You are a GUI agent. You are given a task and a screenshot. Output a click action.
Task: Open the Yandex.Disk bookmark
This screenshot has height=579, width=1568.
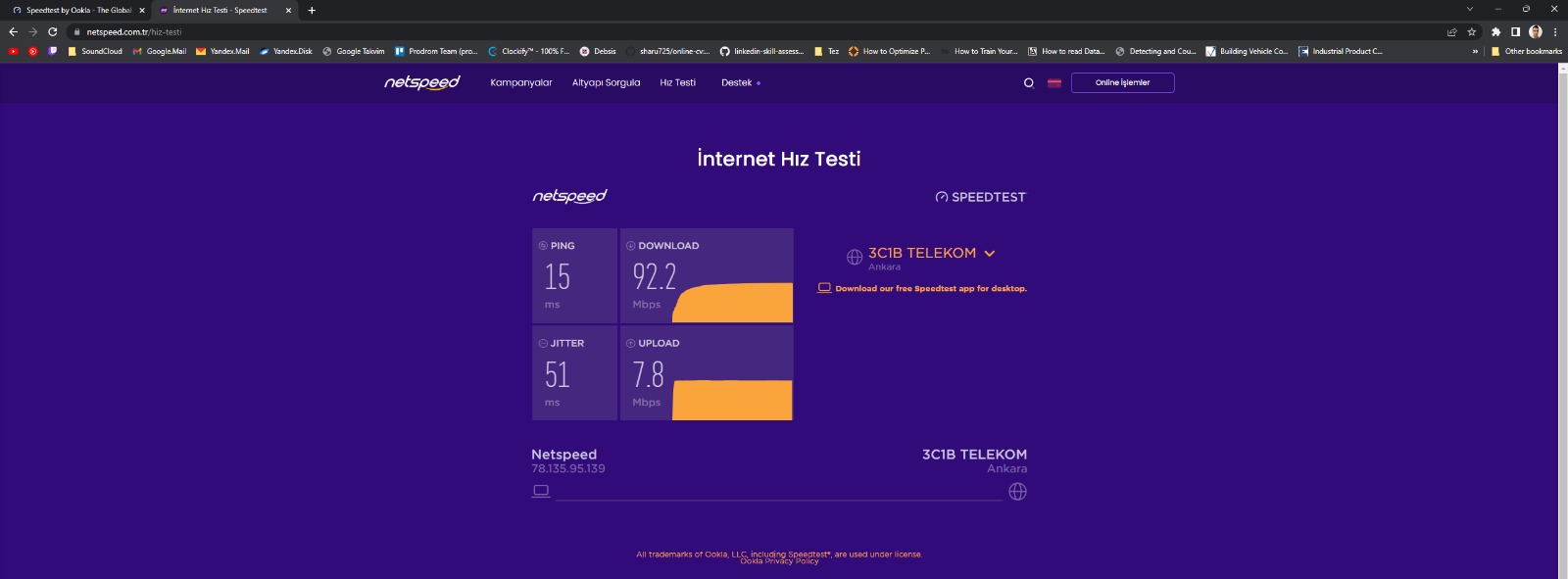pyautogui.click(x=286, y=51)
